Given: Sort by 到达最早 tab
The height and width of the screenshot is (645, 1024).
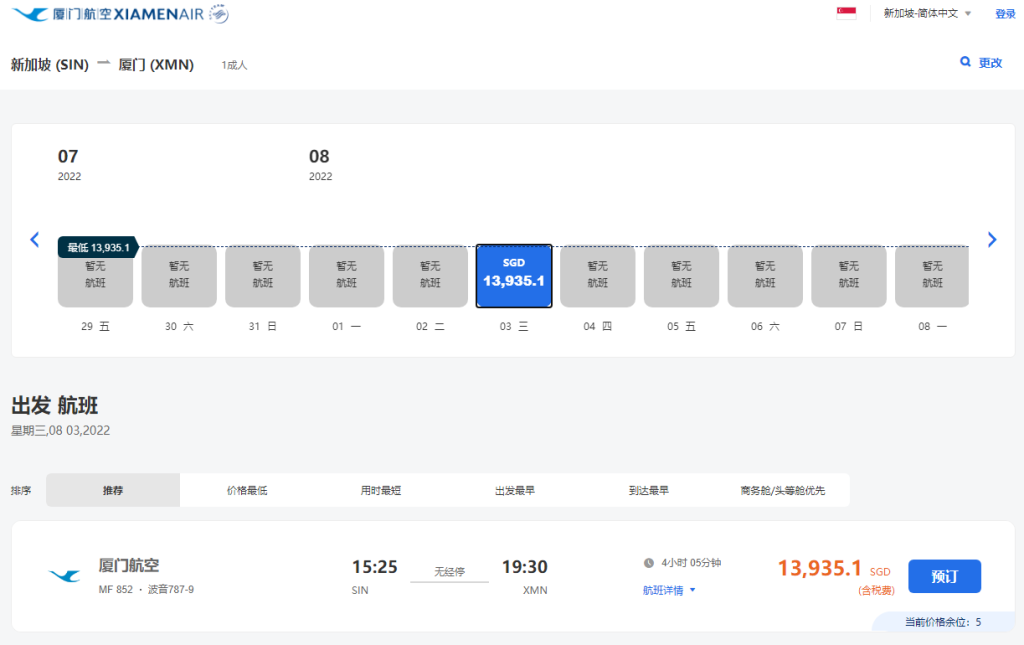Looking at the screenshot, I should pos(648,490).
